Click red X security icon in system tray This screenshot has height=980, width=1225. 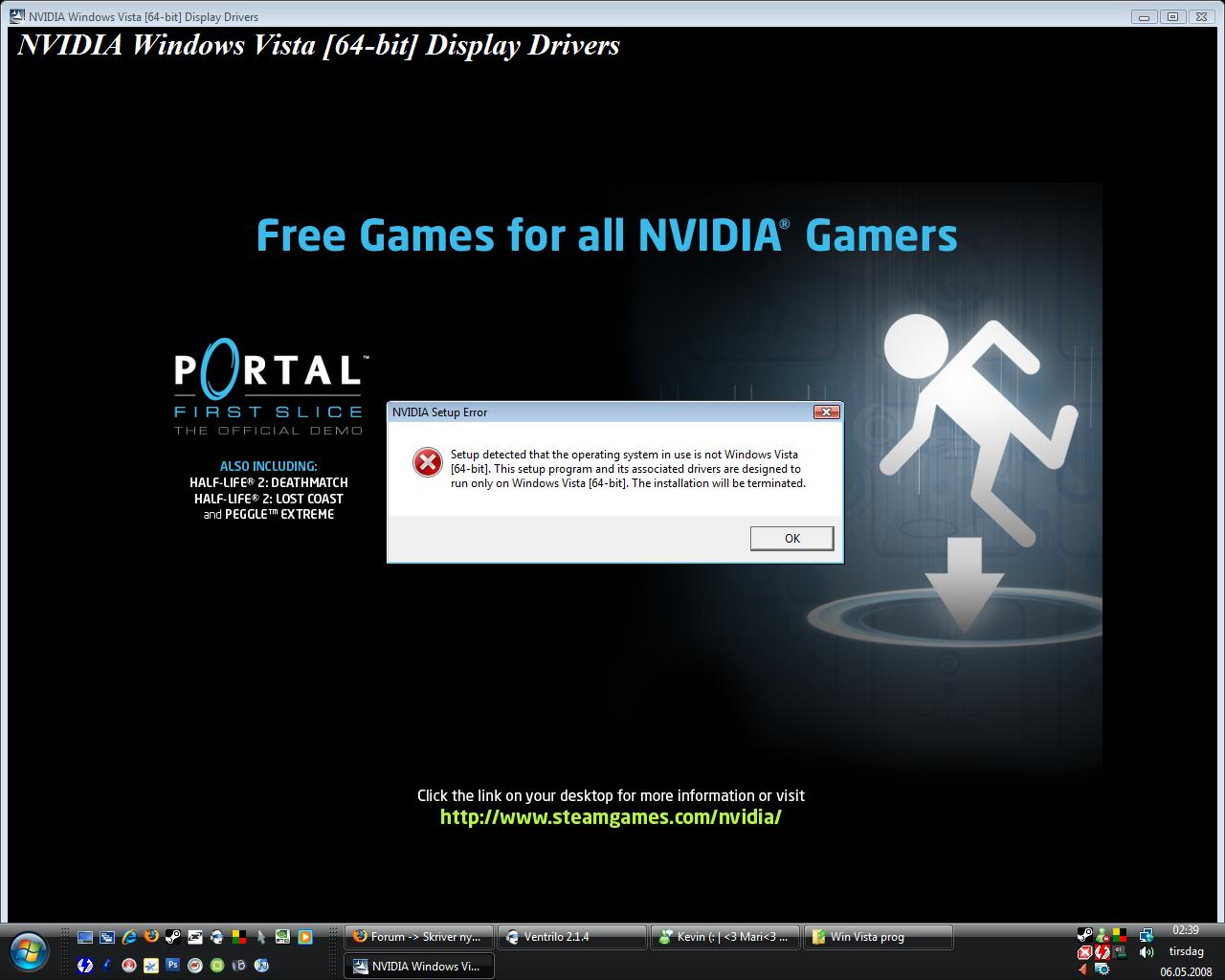click(x=1085, y=952)
